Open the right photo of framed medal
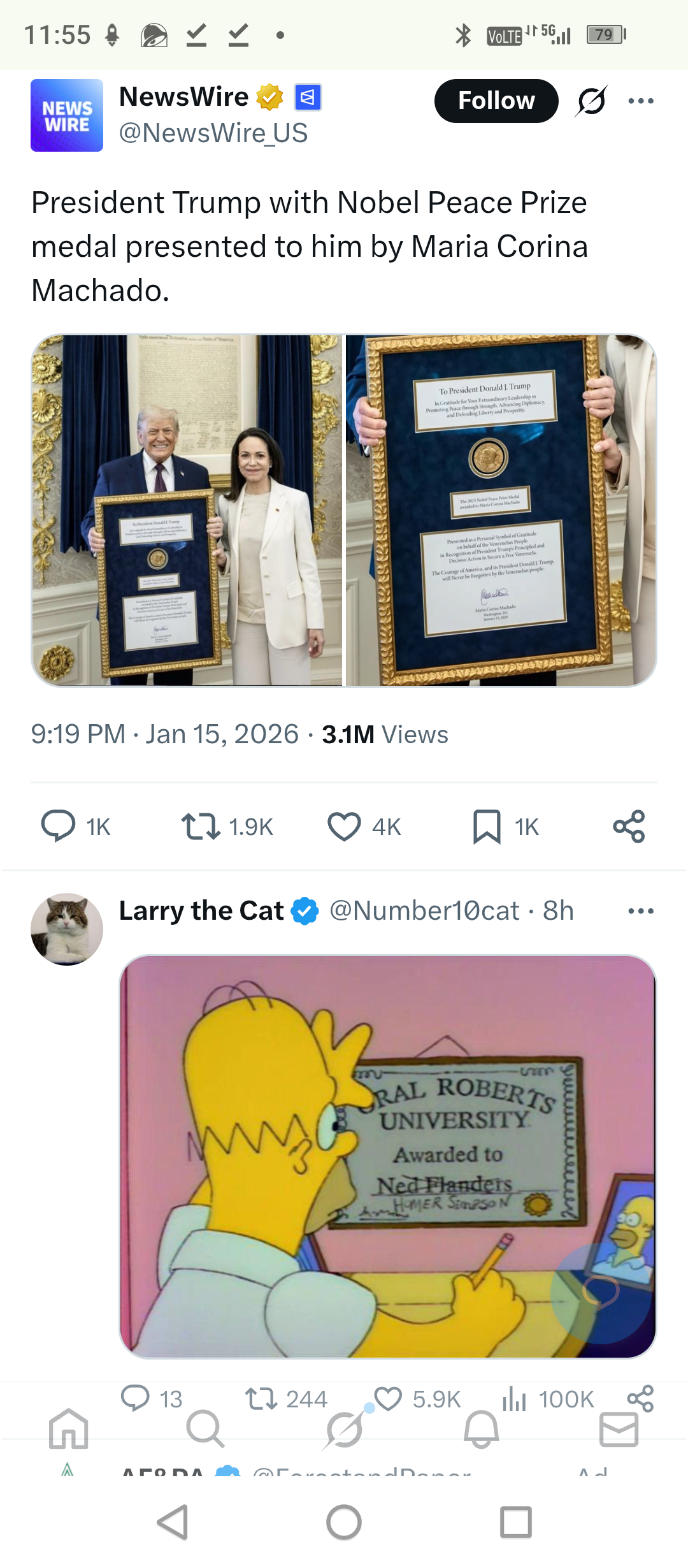The width and height of the screenshot is (688, 1568). point(501,511)
